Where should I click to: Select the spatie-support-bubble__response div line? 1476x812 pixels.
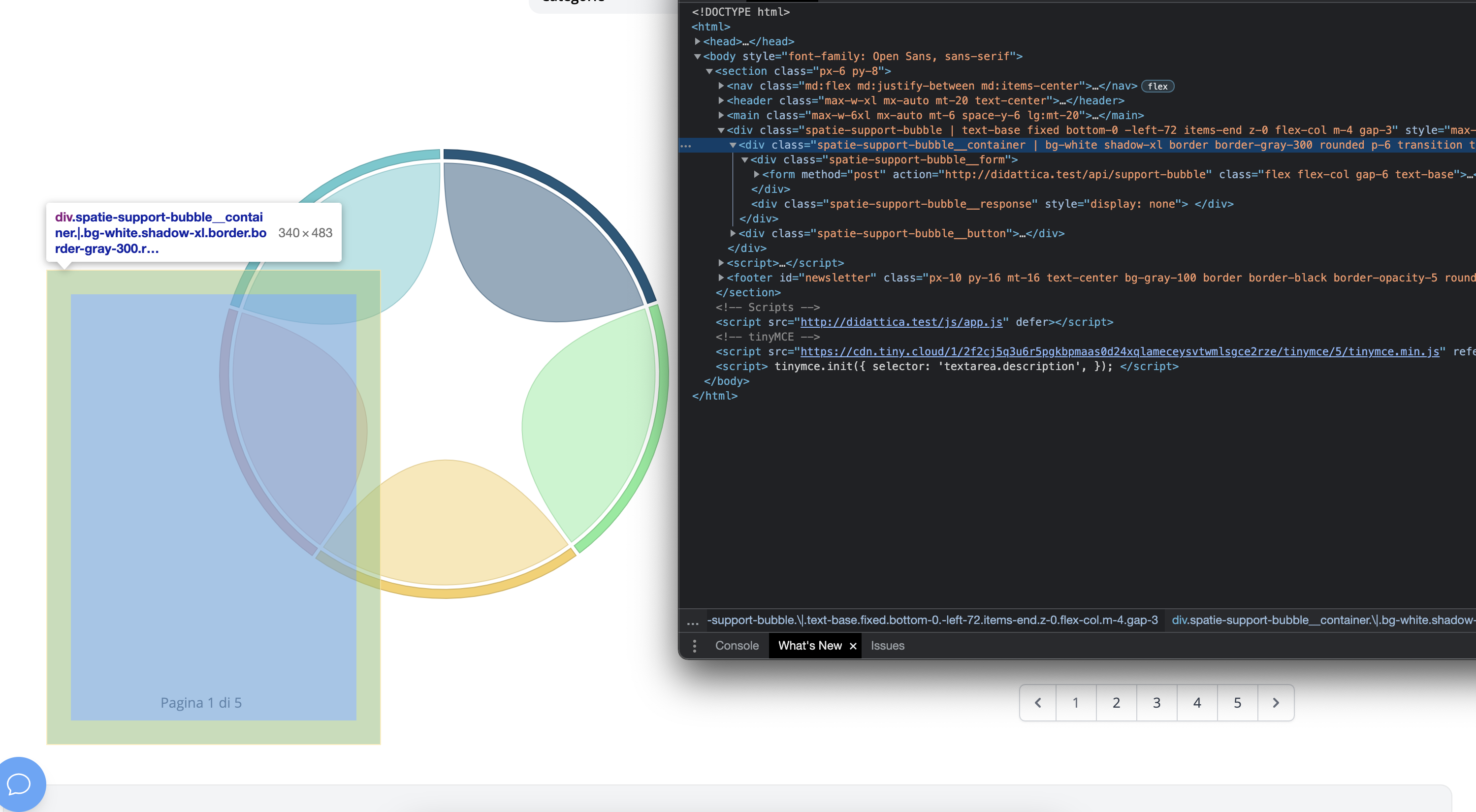coord(993,204)
